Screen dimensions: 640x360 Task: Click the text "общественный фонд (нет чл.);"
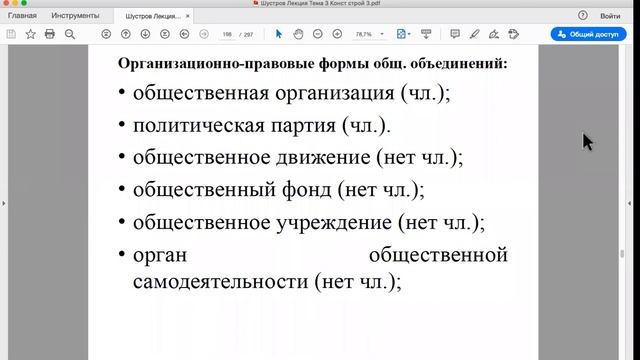coord(279,190)
